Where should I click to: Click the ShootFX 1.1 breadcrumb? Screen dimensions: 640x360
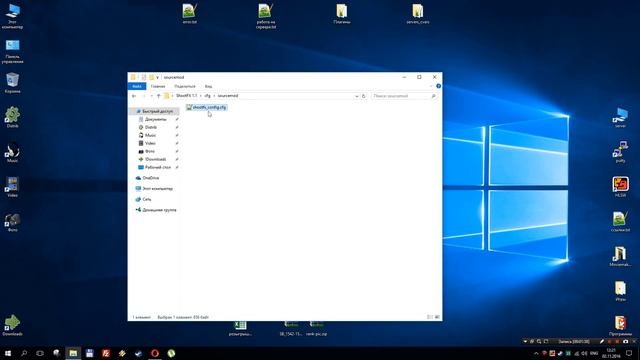tap(187, 96)
